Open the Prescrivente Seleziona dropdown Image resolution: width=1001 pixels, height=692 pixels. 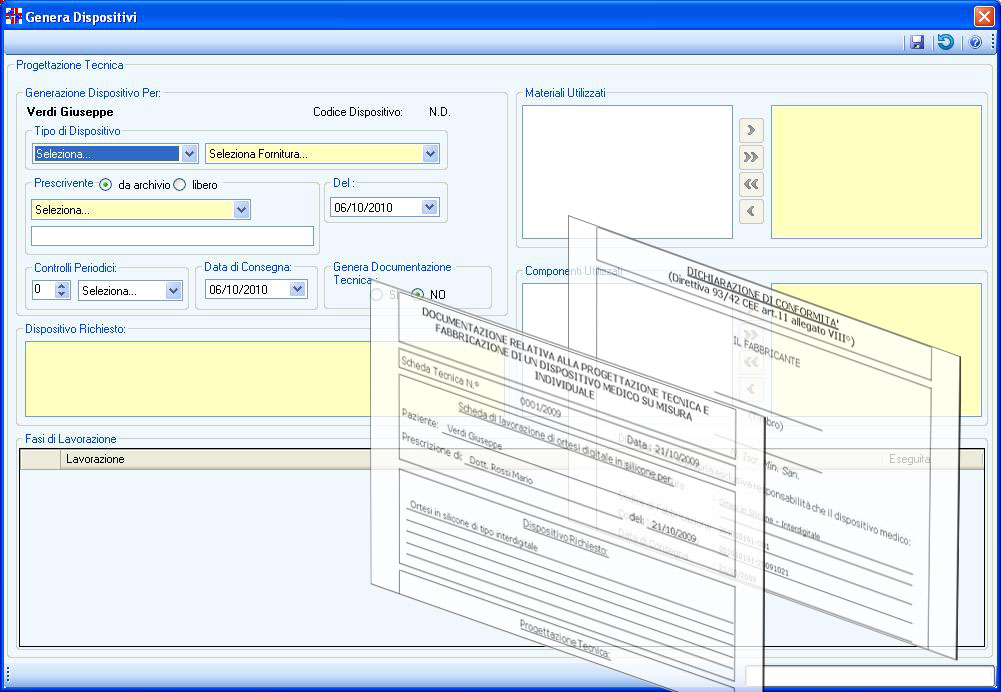coord(241,210)
